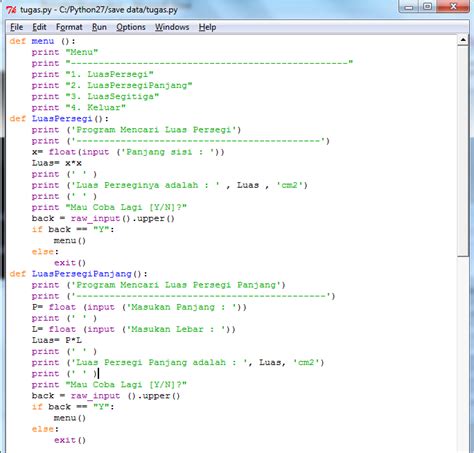474x453 pixels.
Task: Open the Edit menu
Action: coord(39,27)
